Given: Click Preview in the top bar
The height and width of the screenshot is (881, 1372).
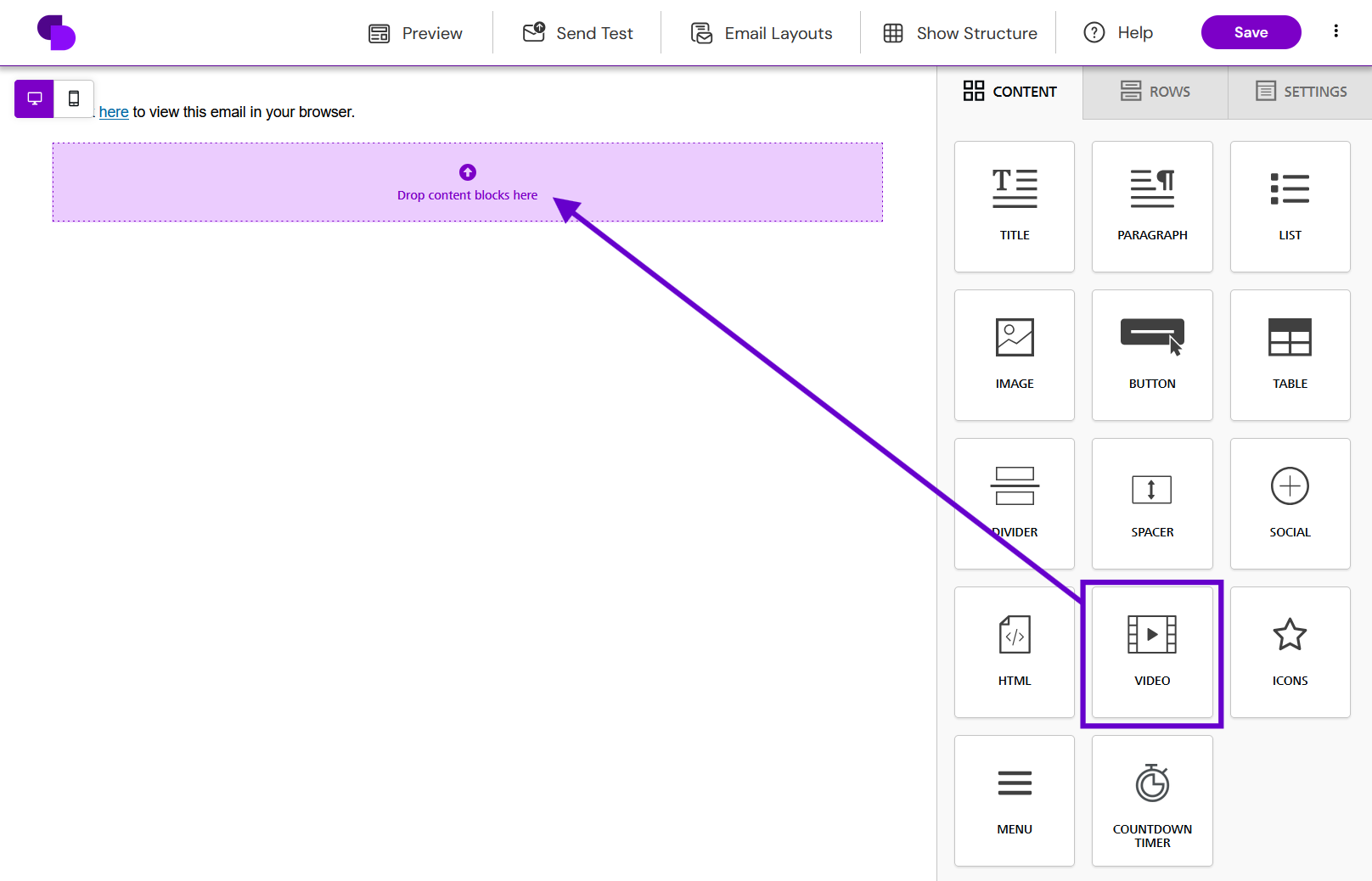Looking at the screenshot, I should point(415,33).
